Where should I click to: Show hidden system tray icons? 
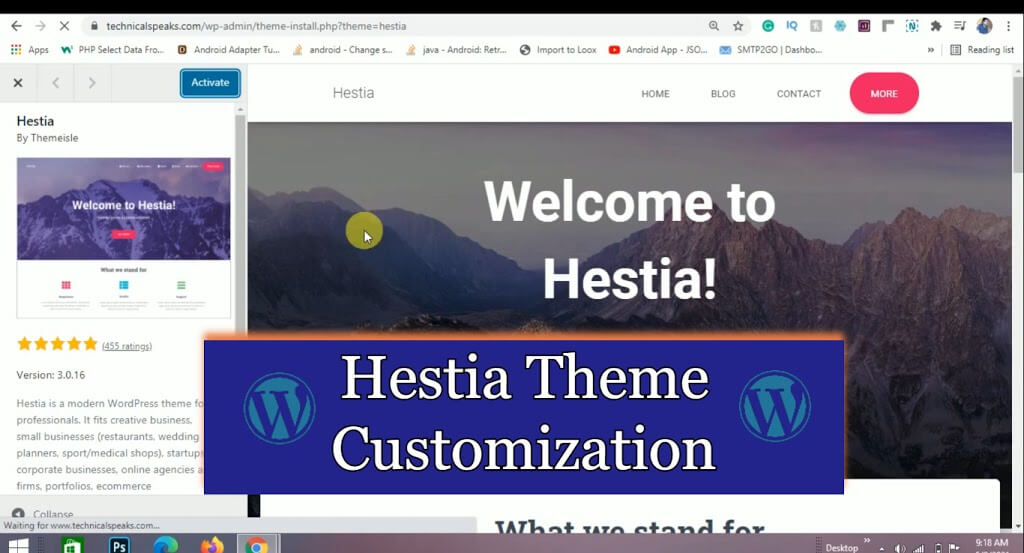[x=882, y=548]
